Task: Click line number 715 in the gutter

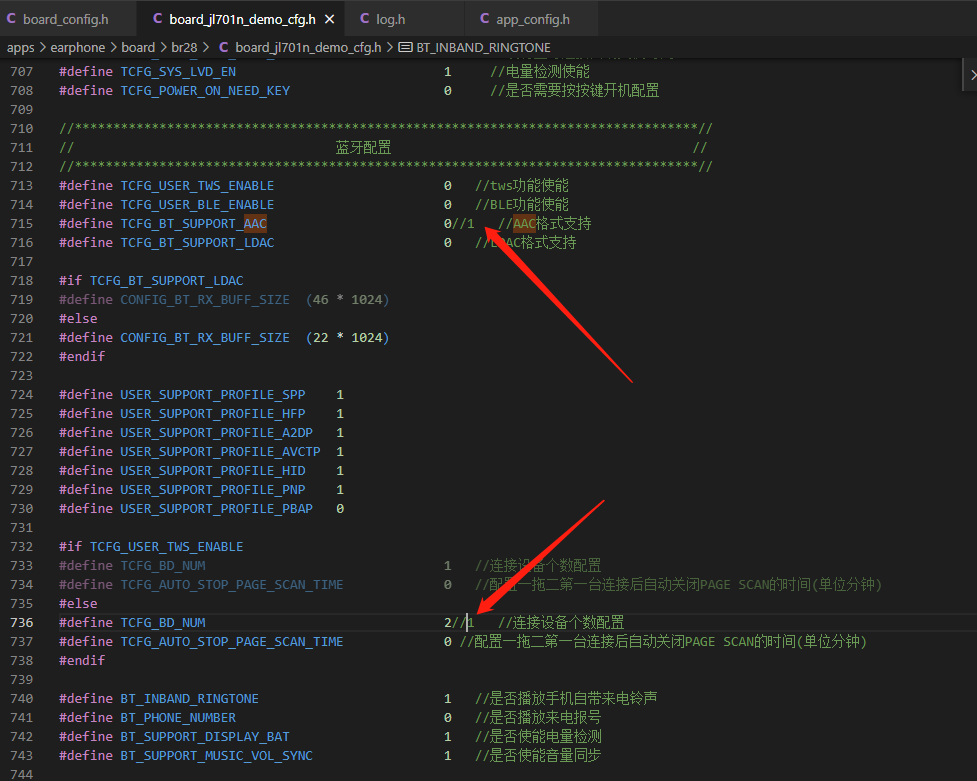Action: [22, 224]
